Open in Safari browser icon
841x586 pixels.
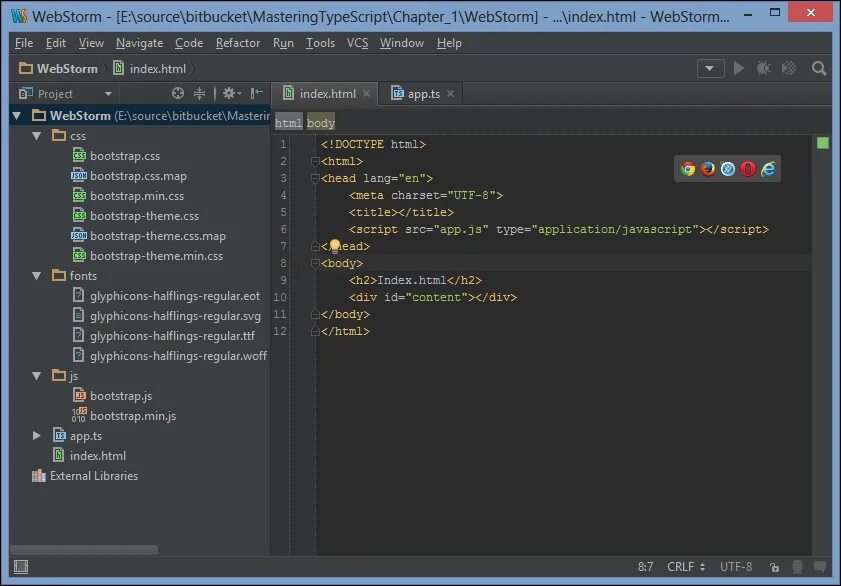pyautogui.click(x=728, y=169)
